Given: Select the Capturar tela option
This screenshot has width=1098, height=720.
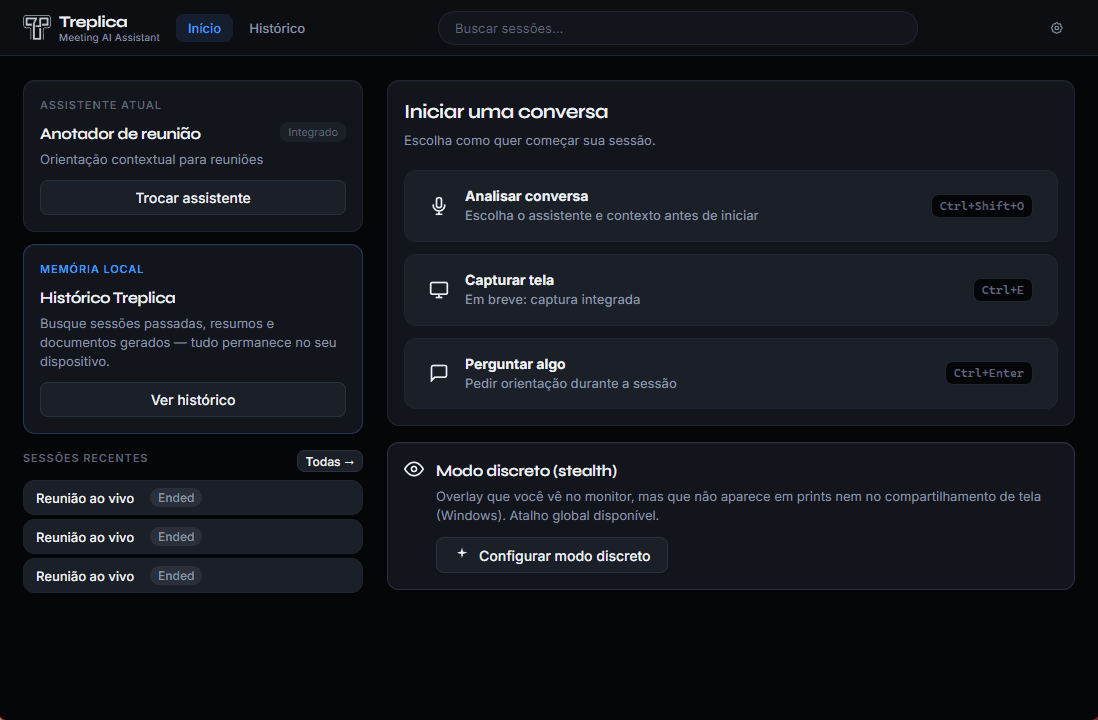Looking at the screenshot, I should tap(730, 290).
